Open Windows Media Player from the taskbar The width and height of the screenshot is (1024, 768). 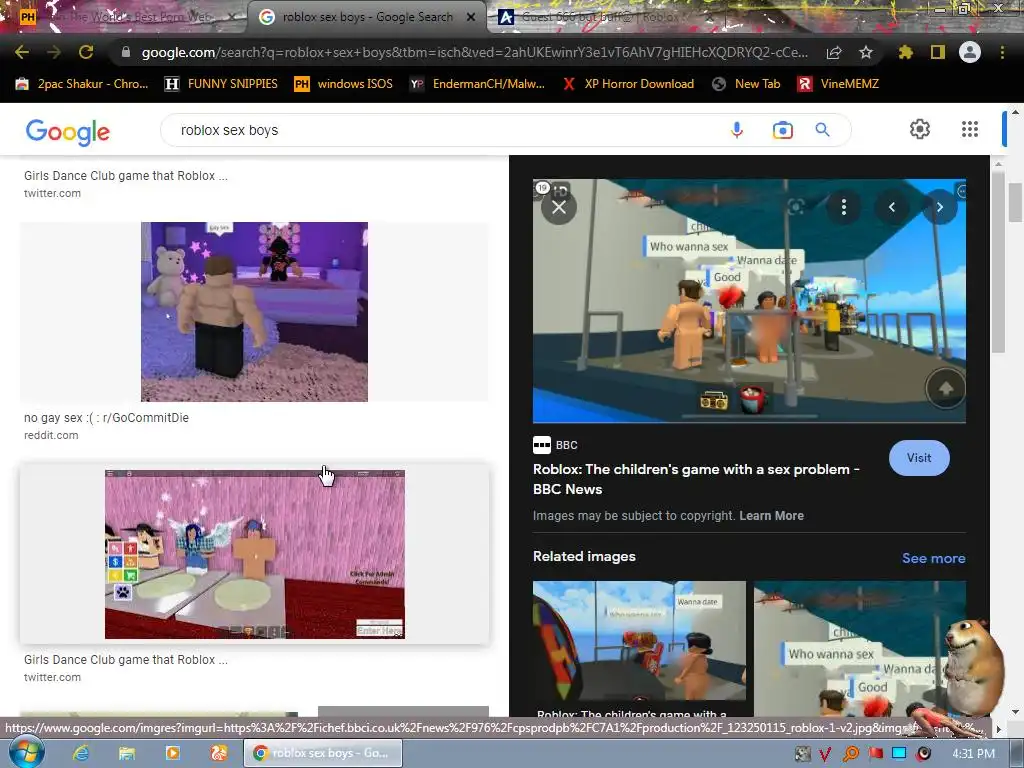tap(172, 753)
